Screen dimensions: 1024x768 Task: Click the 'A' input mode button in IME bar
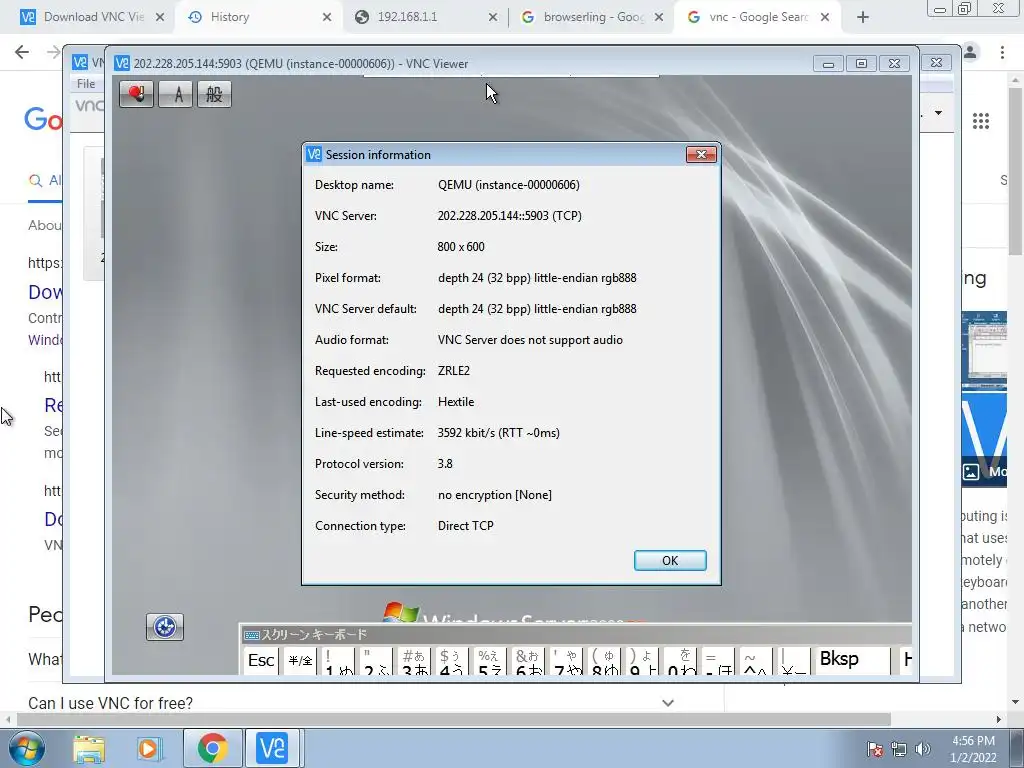176,94
